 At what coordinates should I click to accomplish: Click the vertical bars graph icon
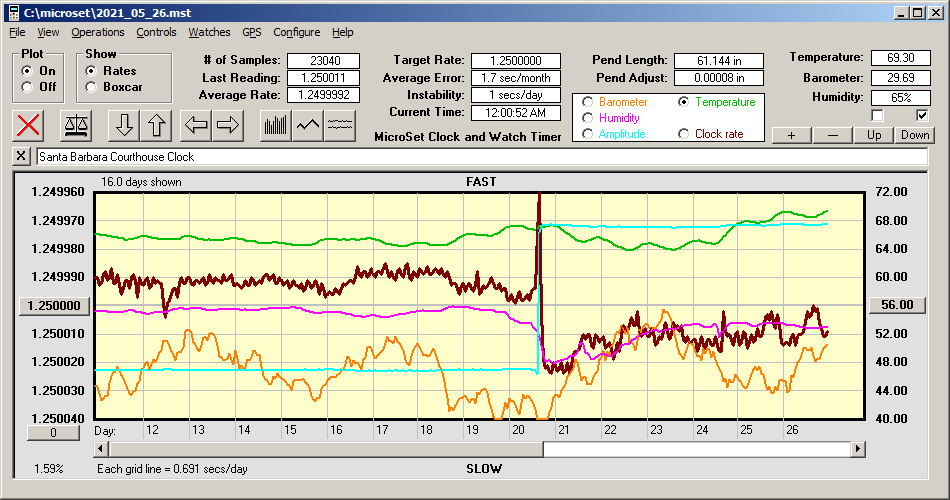(276, 125)
